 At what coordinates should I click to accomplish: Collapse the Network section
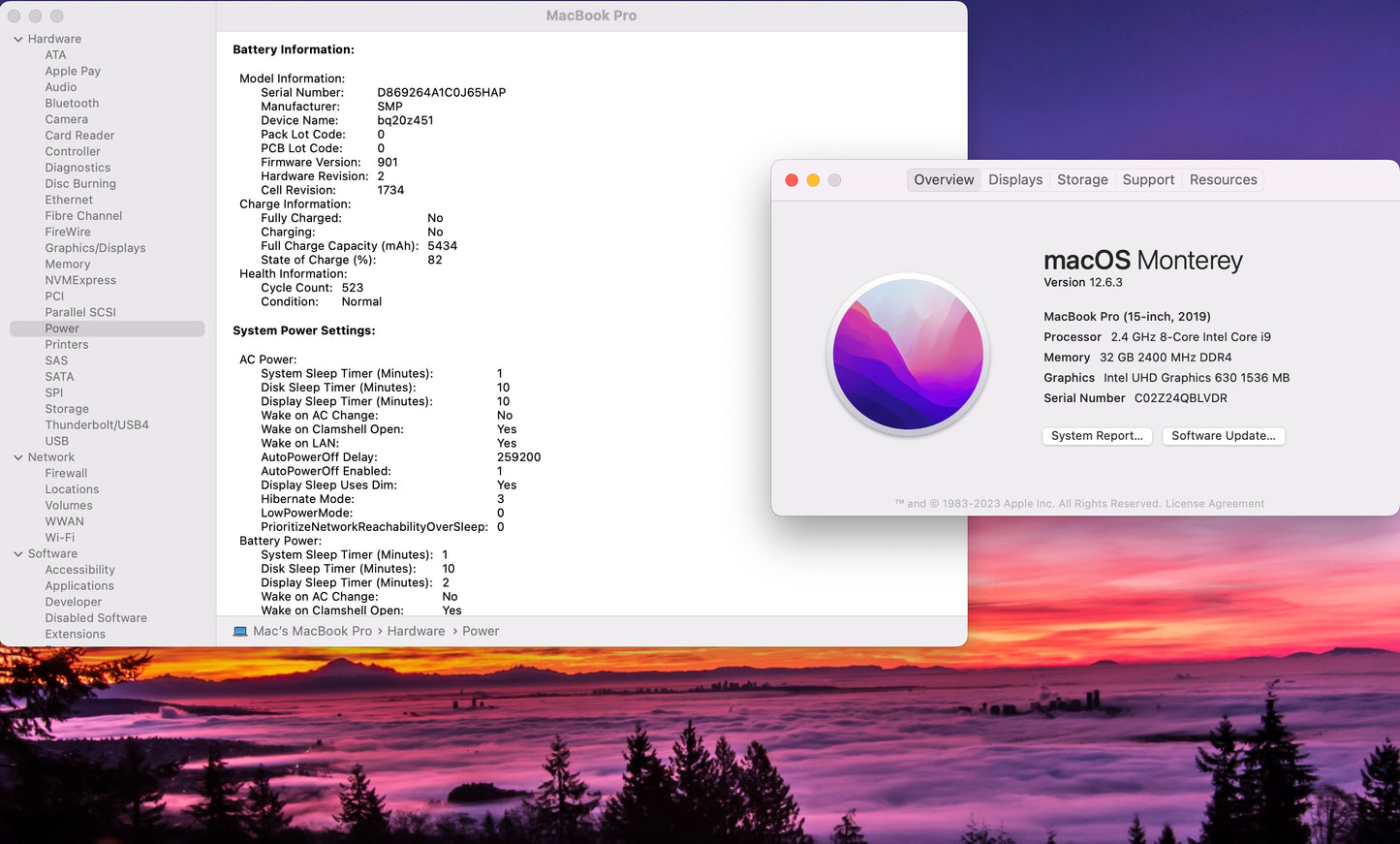click(16, 456)
